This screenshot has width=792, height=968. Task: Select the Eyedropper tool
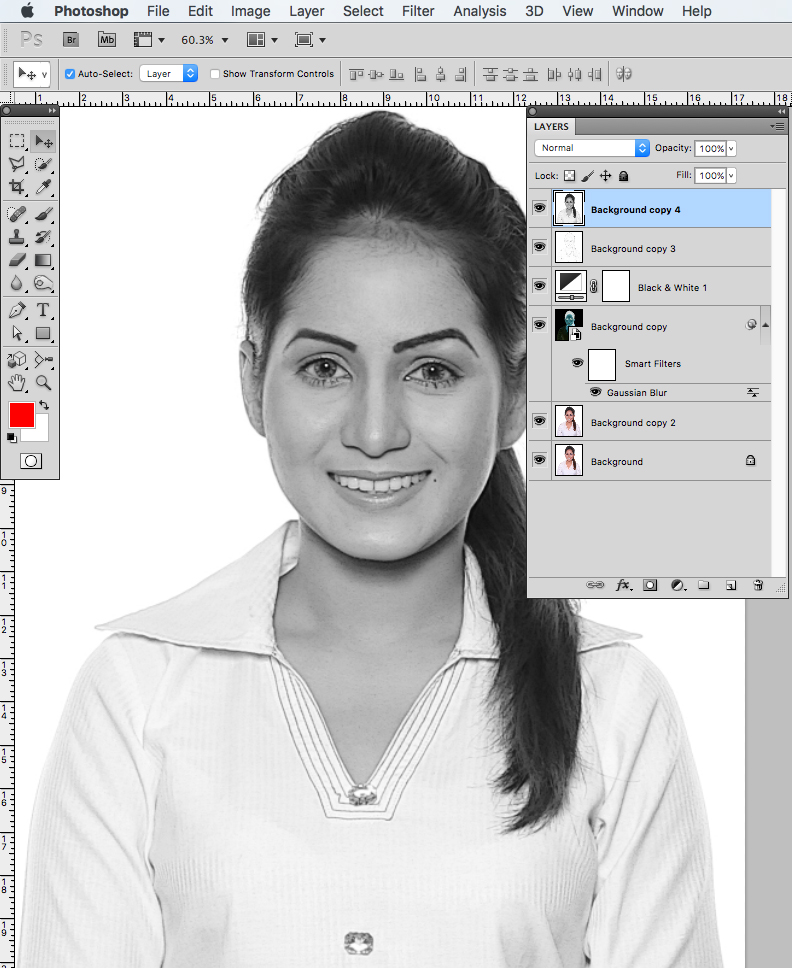click(x=43, y=187)
